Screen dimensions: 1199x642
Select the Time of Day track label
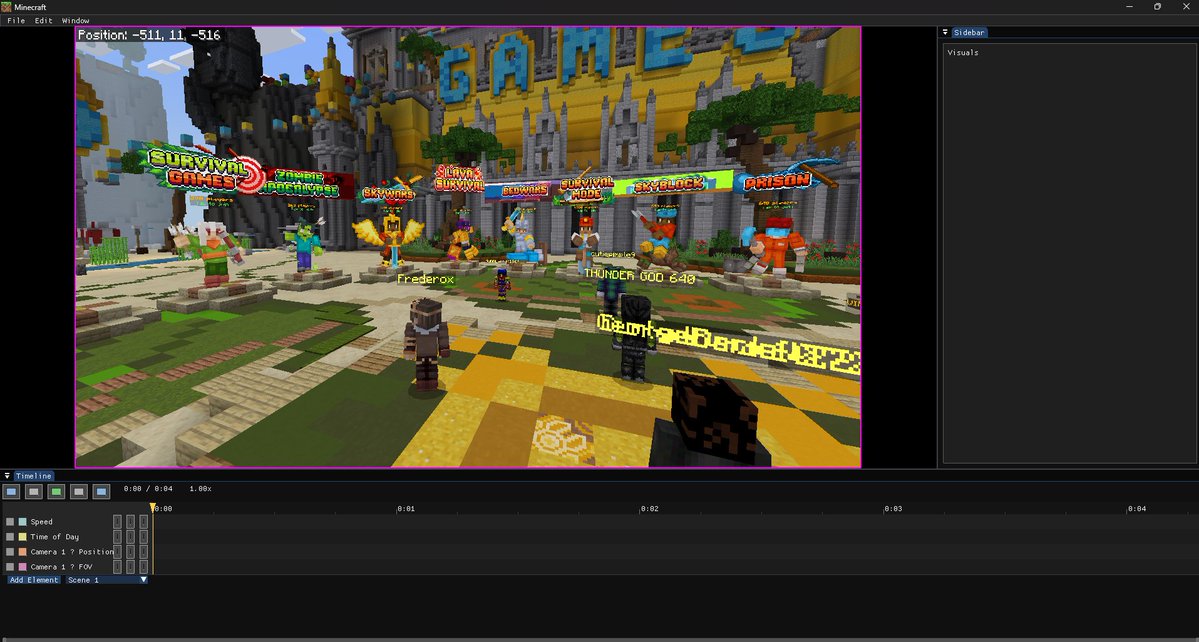point(54,537)
